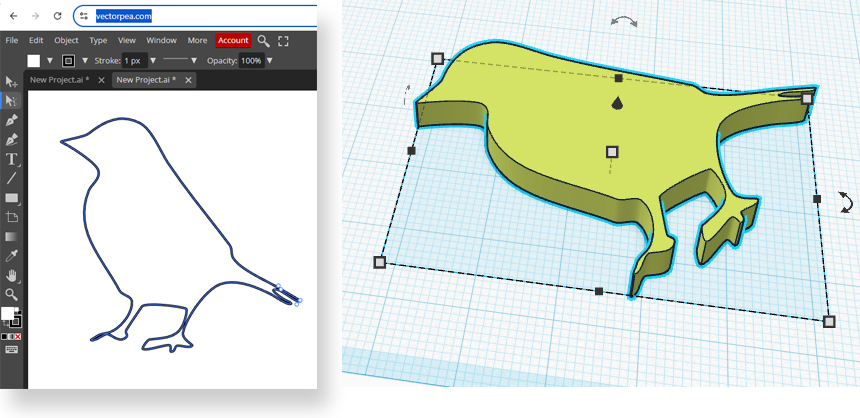Open the fill color dropdown arrow
Image resolution: width=860 pixels, height=418 pixels.
50,61
